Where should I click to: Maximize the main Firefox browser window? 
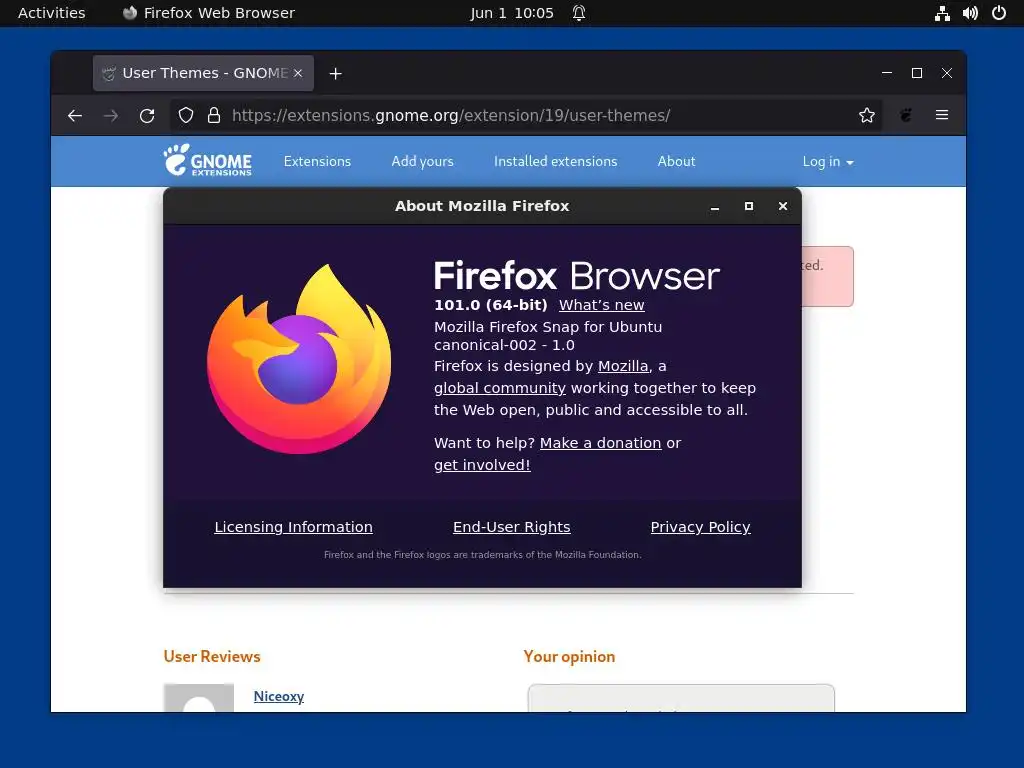917,73
